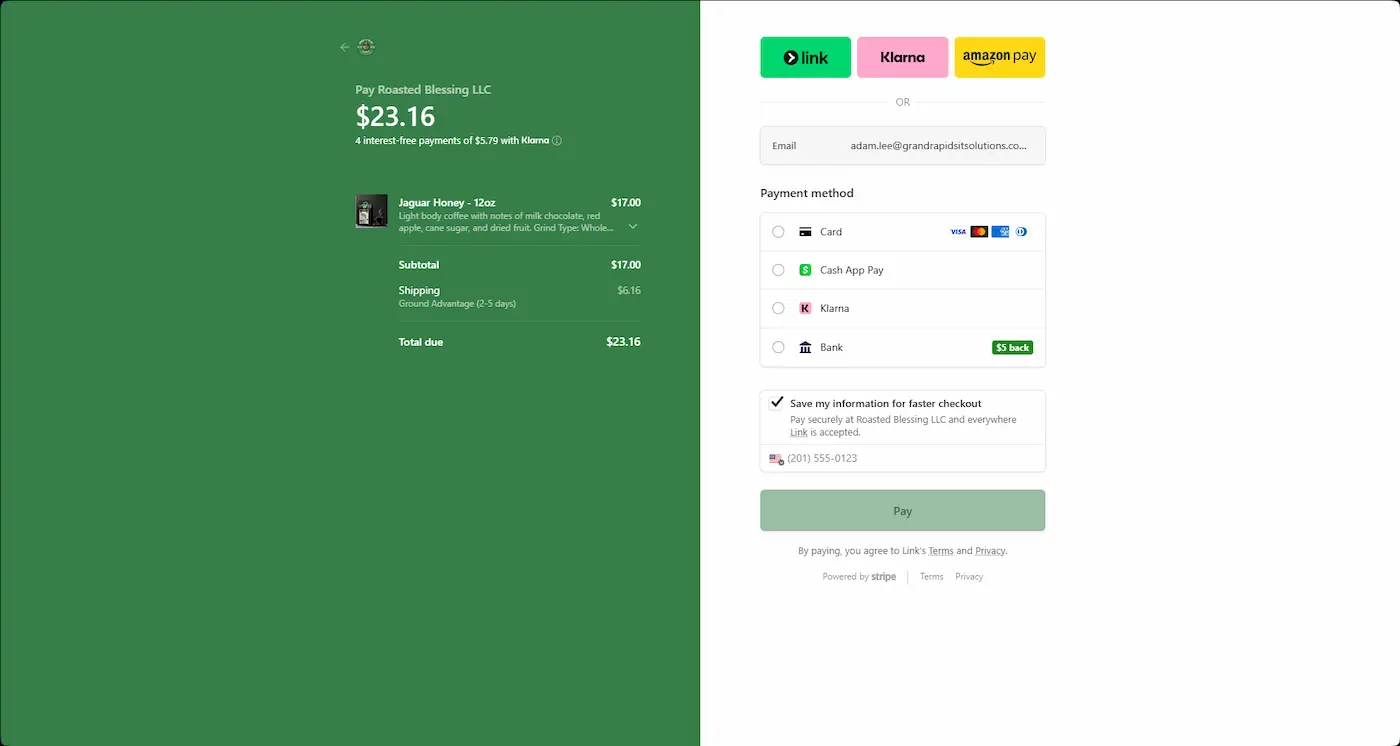Select the Card radio button

[x=778, y=232]
